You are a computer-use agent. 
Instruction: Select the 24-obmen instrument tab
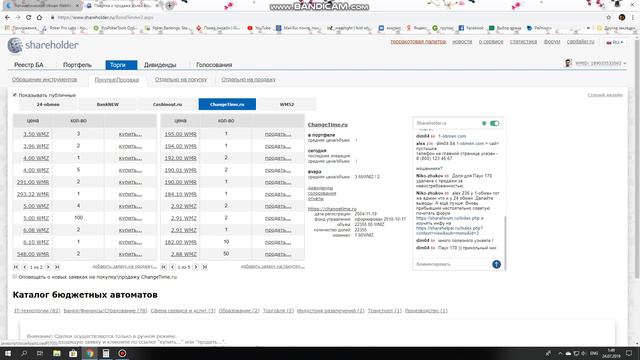click(x=48, y=104)
